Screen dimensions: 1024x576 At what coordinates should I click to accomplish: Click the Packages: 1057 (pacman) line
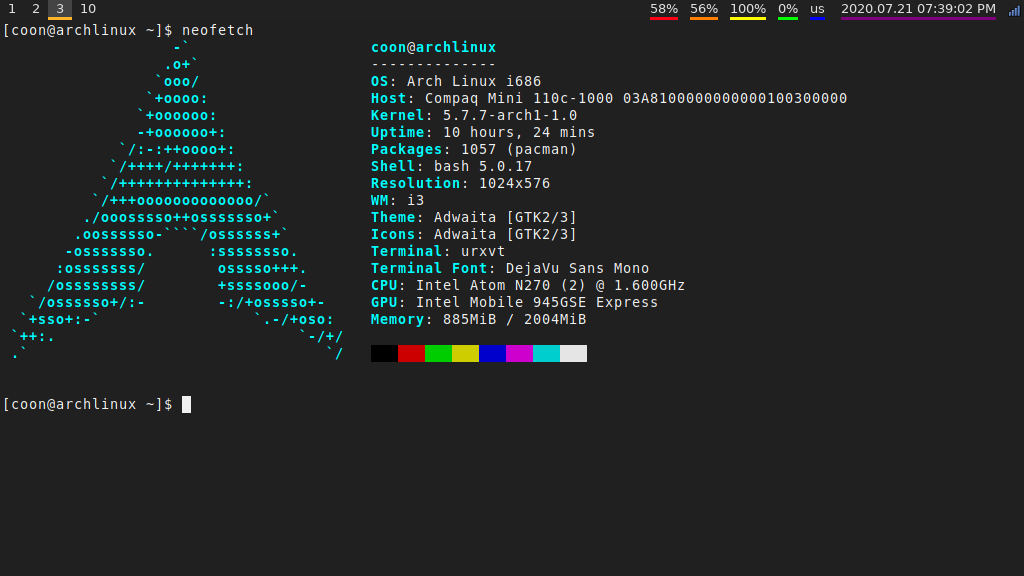tap(474, 149)
